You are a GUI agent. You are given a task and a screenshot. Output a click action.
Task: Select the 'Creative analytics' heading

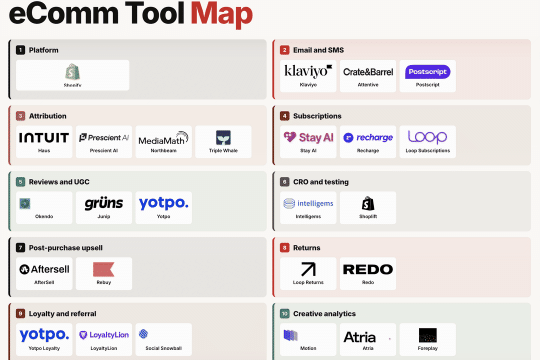click(324, 314)
